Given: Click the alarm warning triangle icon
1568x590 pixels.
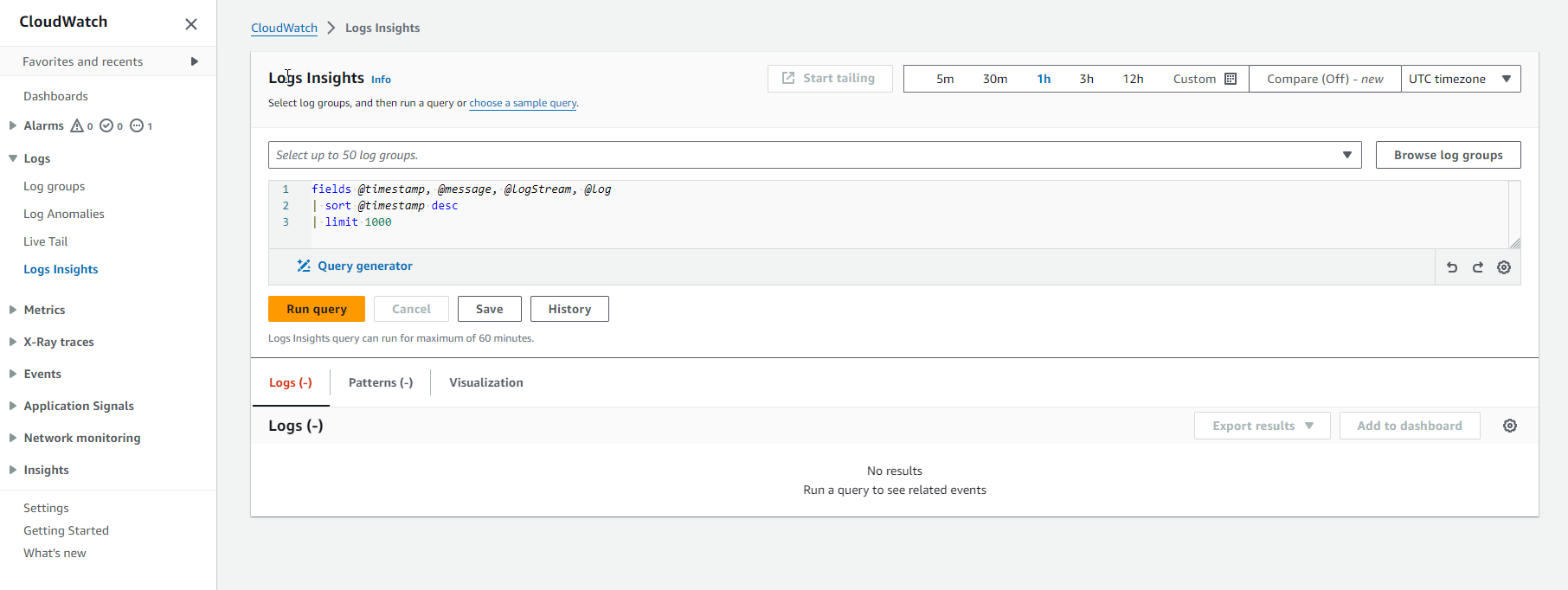Looking at the screenshot, I should tap(77, 125).
